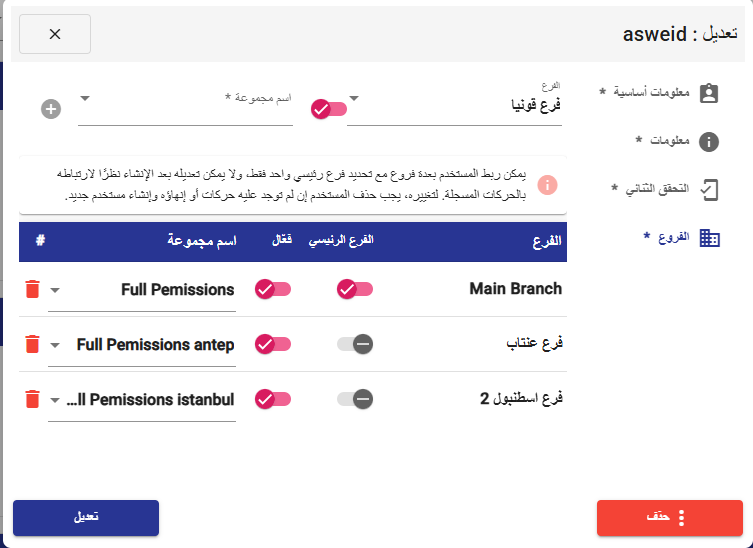
Task: Click the blue تعديل button
Action: (86, 518)
